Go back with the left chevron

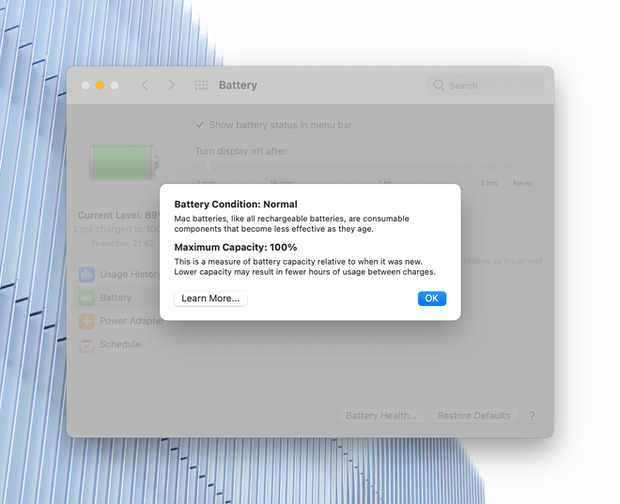click(145, 86)
